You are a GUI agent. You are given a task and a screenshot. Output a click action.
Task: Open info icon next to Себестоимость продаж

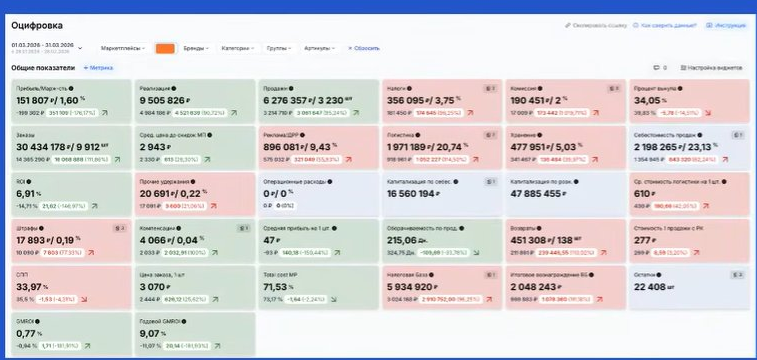point(700,136)
